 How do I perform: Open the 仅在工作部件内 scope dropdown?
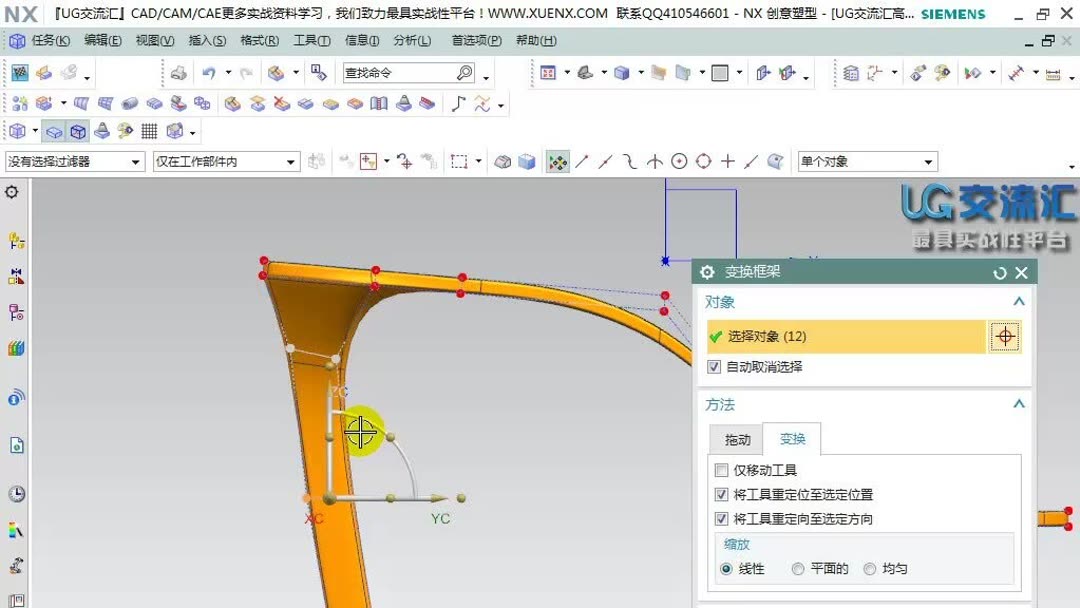coord(291,161)
